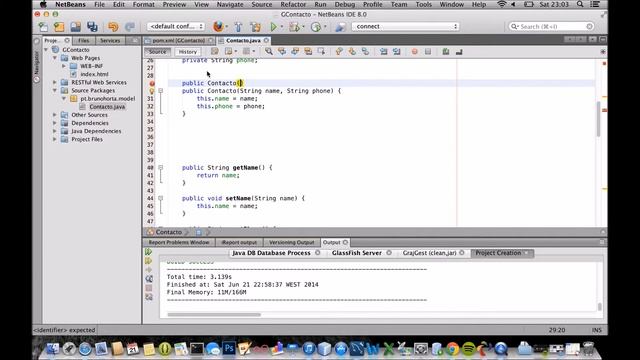Open the Navigate menu
The height and width of the screenshot is (360, 640).
point(230,4)
